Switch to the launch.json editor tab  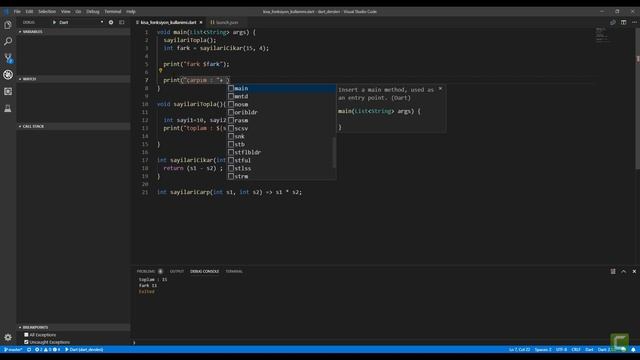coord(226,22)
